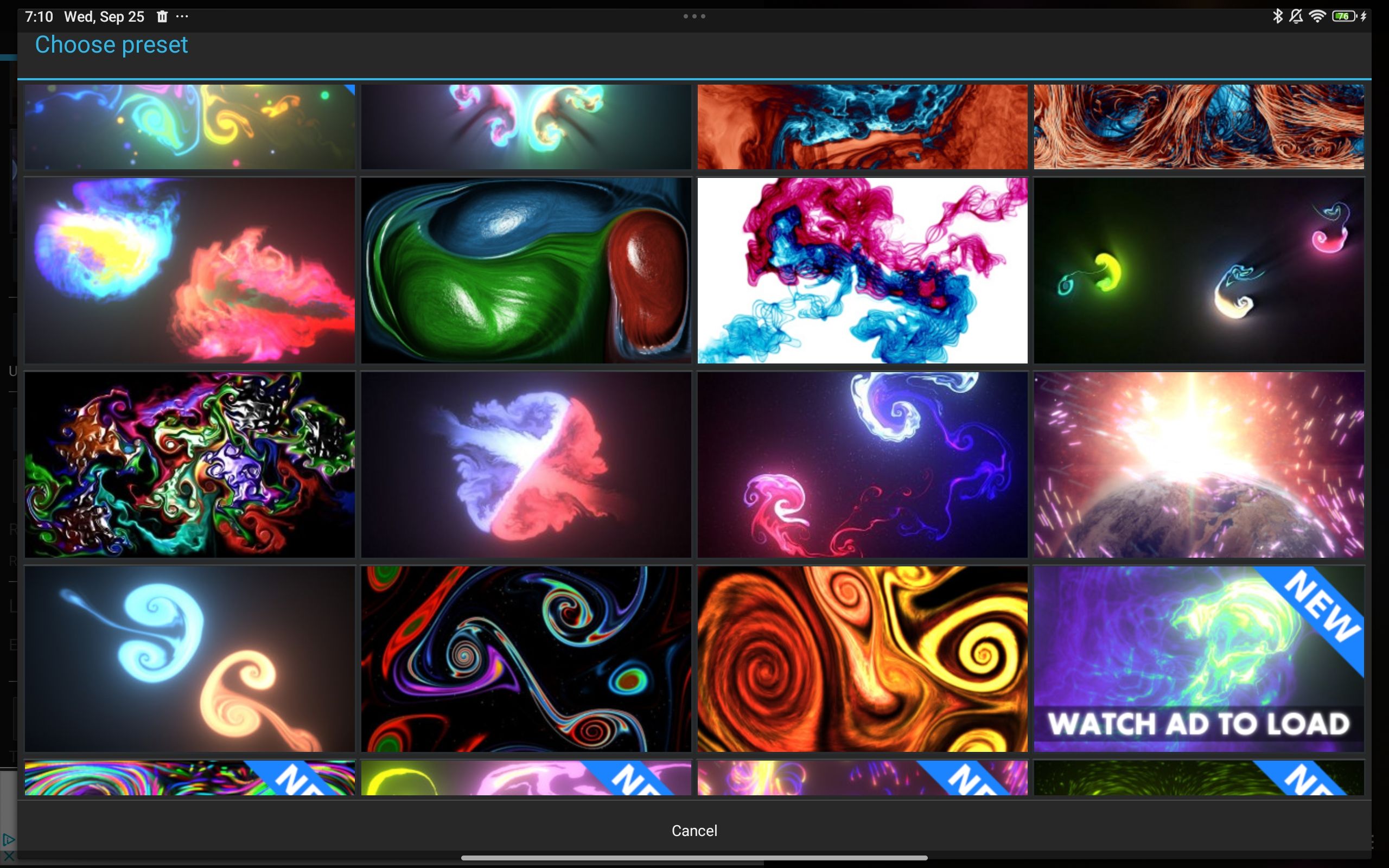Image resolution: width=1389 pixels, height=868 pixels.
Task: Tap the trash notification icon in status bar
Action: (162, 17)
